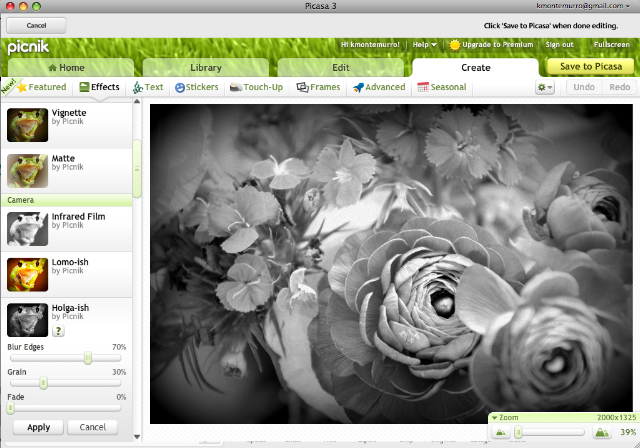Click the 2000x1325 dimensions text
The height and width of the screenshot is (448, 640).
point(616,417)
